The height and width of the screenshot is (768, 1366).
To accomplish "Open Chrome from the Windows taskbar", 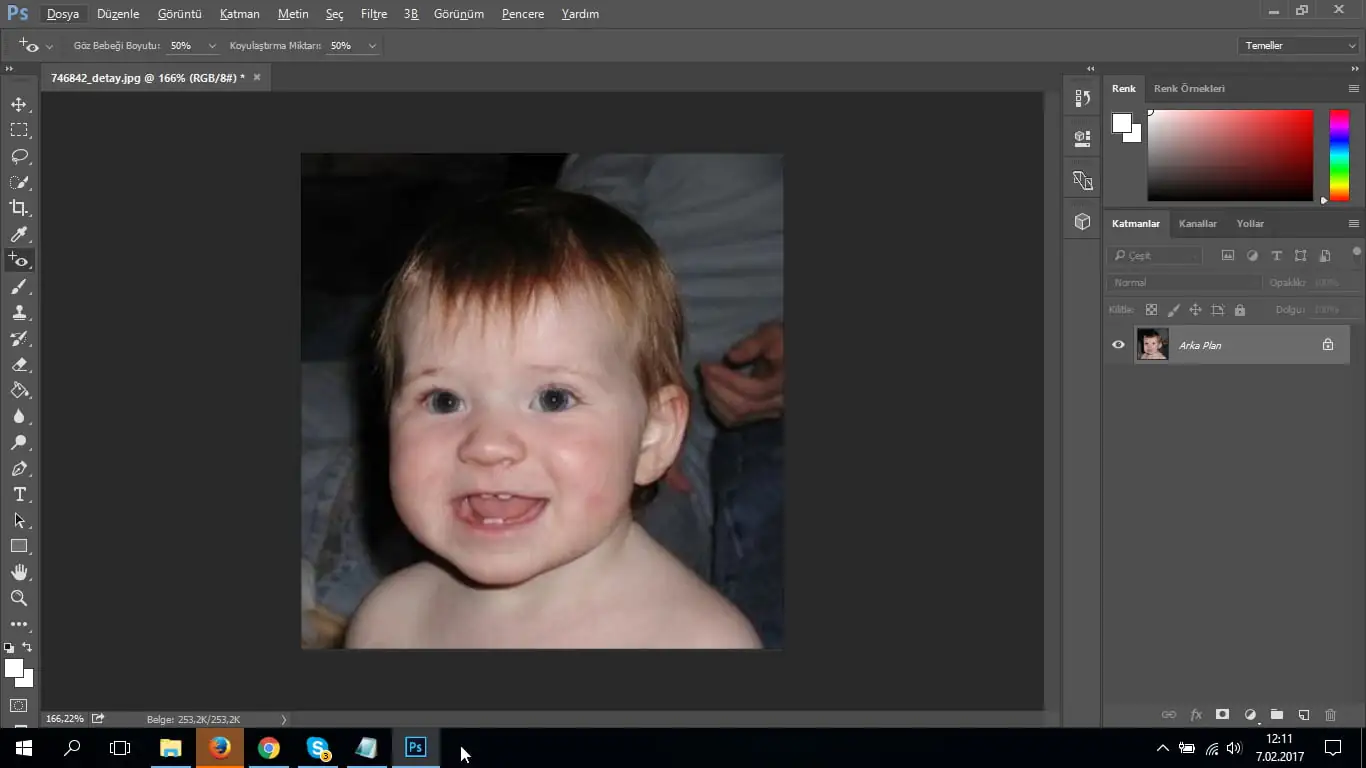I will click(x=268, y=748).
